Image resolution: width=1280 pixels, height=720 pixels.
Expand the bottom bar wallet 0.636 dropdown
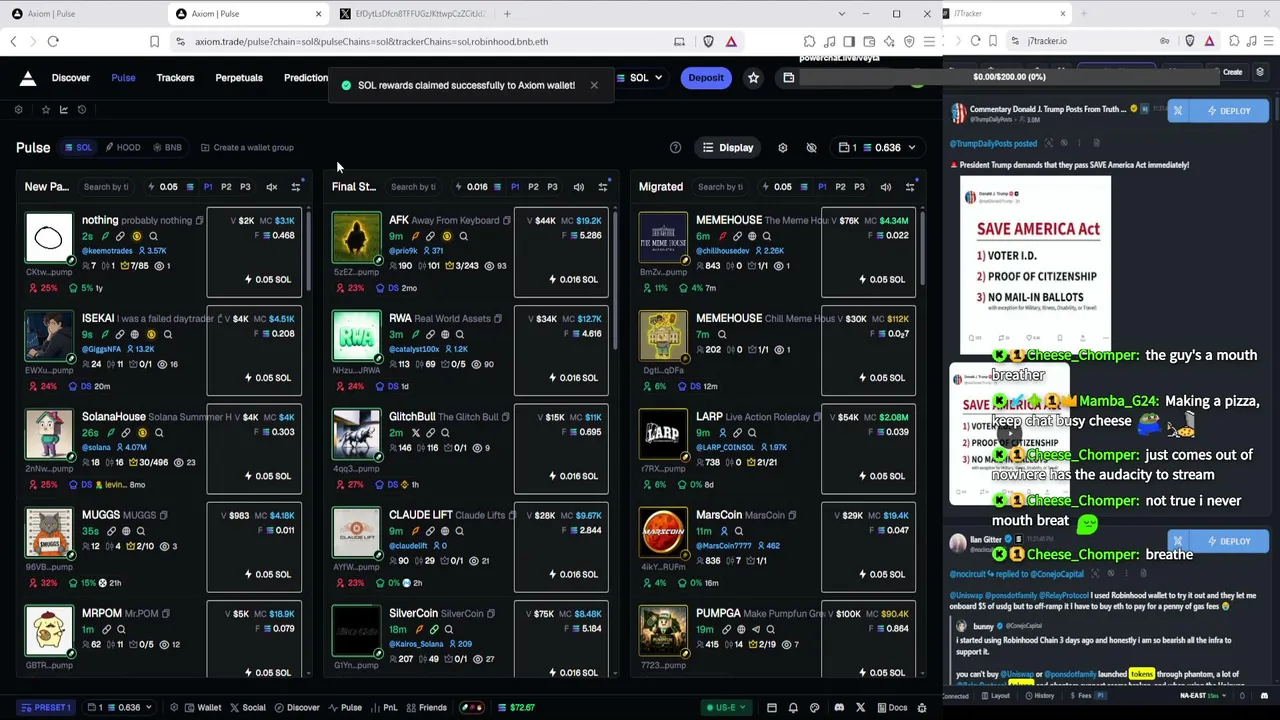tap(120, 708)
